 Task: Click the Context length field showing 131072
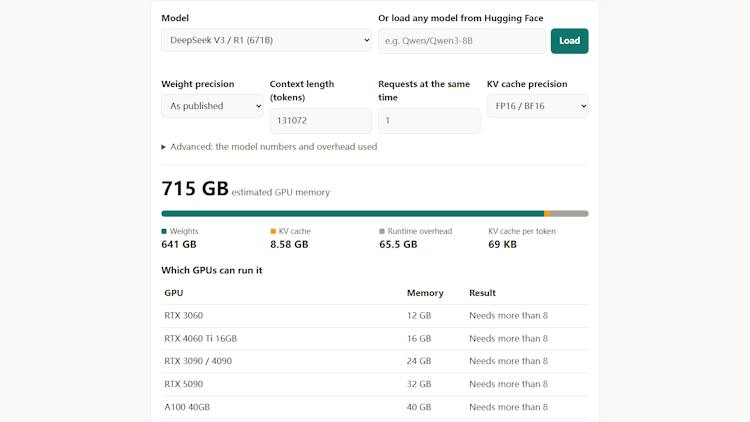point(320,121)
